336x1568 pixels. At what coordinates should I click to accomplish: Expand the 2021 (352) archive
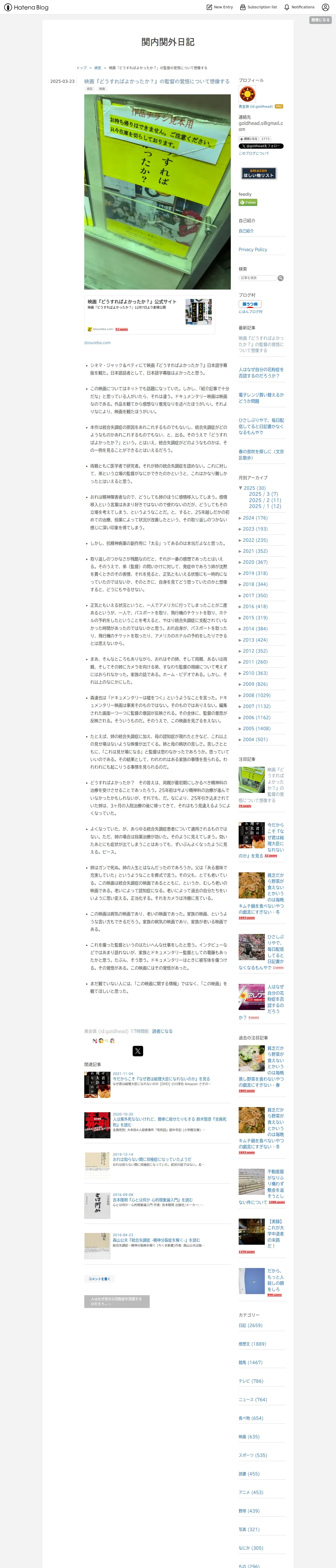[x=240, y=551]
